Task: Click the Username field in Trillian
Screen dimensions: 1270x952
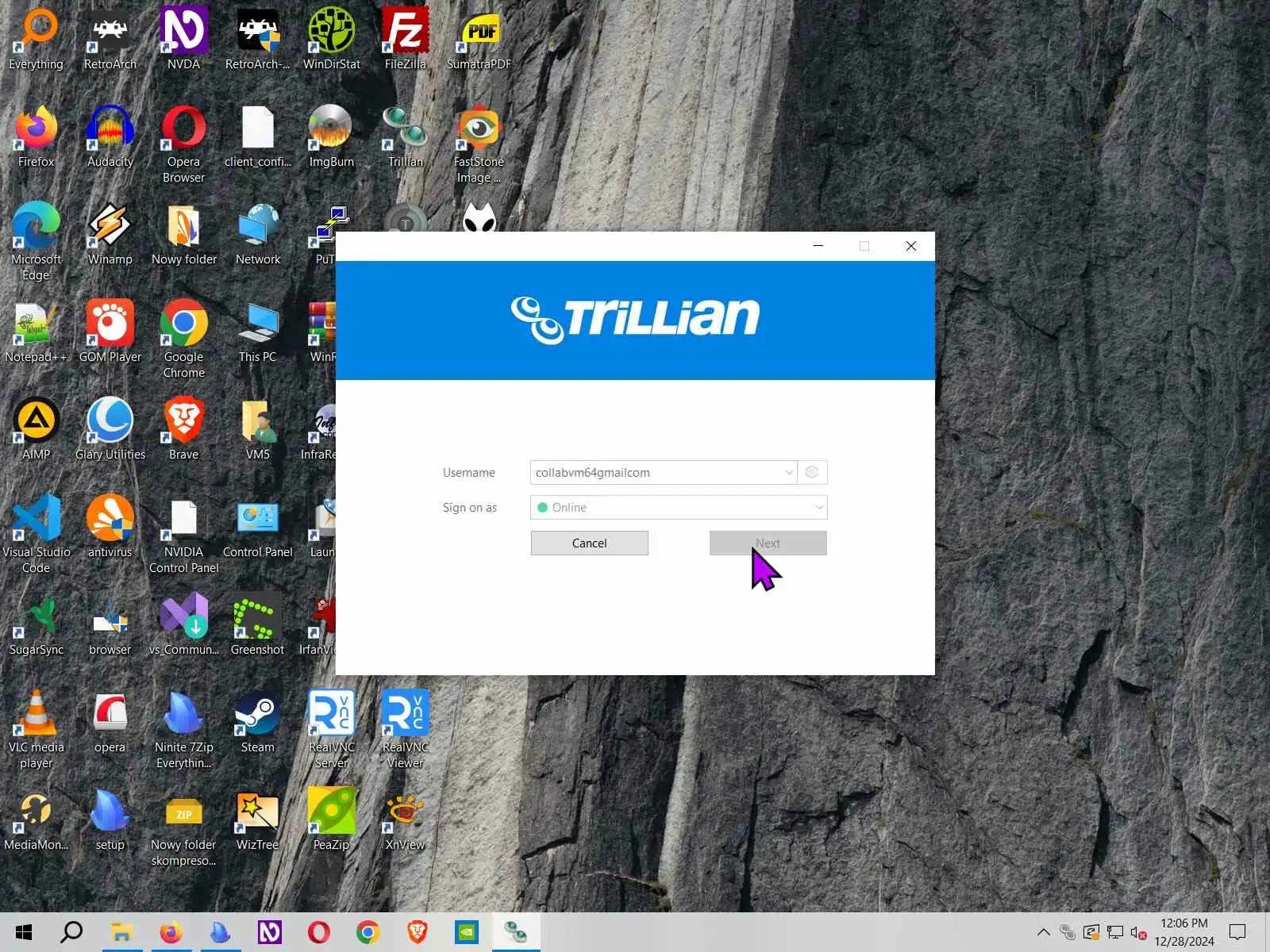Action: (x=664, y=472)
